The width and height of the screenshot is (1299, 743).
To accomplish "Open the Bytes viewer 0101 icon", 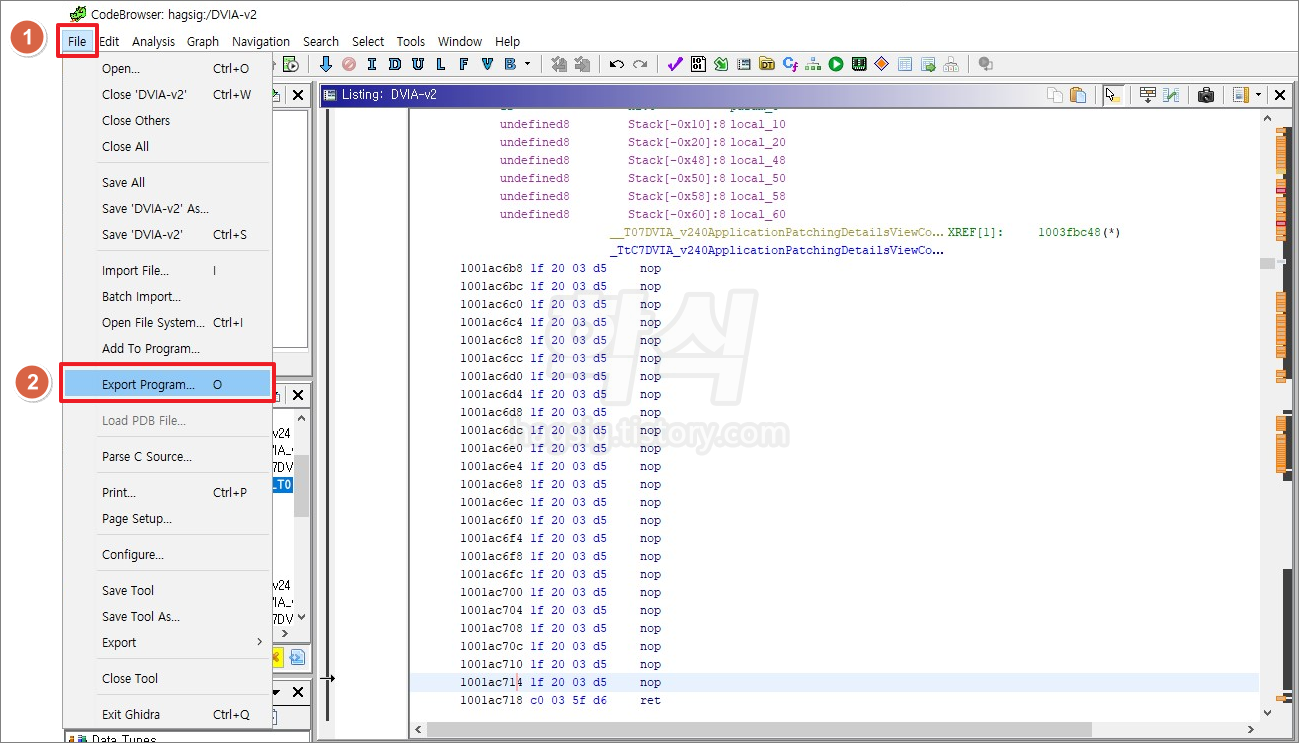I will coord(698,64).
